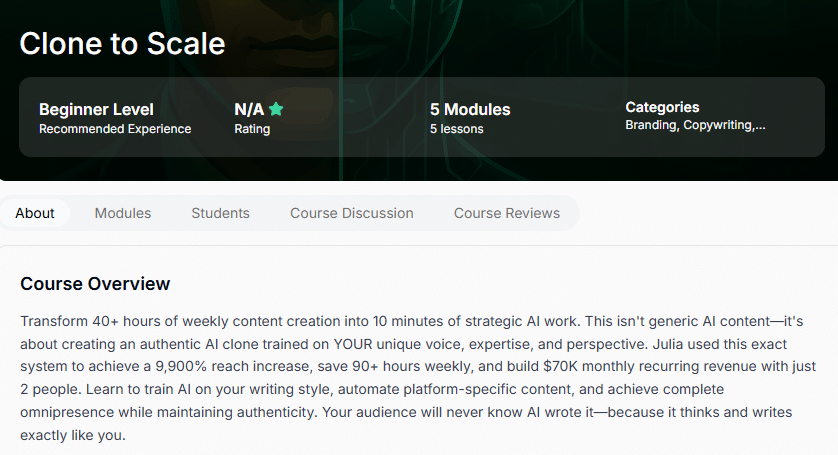Go to the Course Reviews tab
Viewport: 838px width, 455px height.
[x=507, y=213]
